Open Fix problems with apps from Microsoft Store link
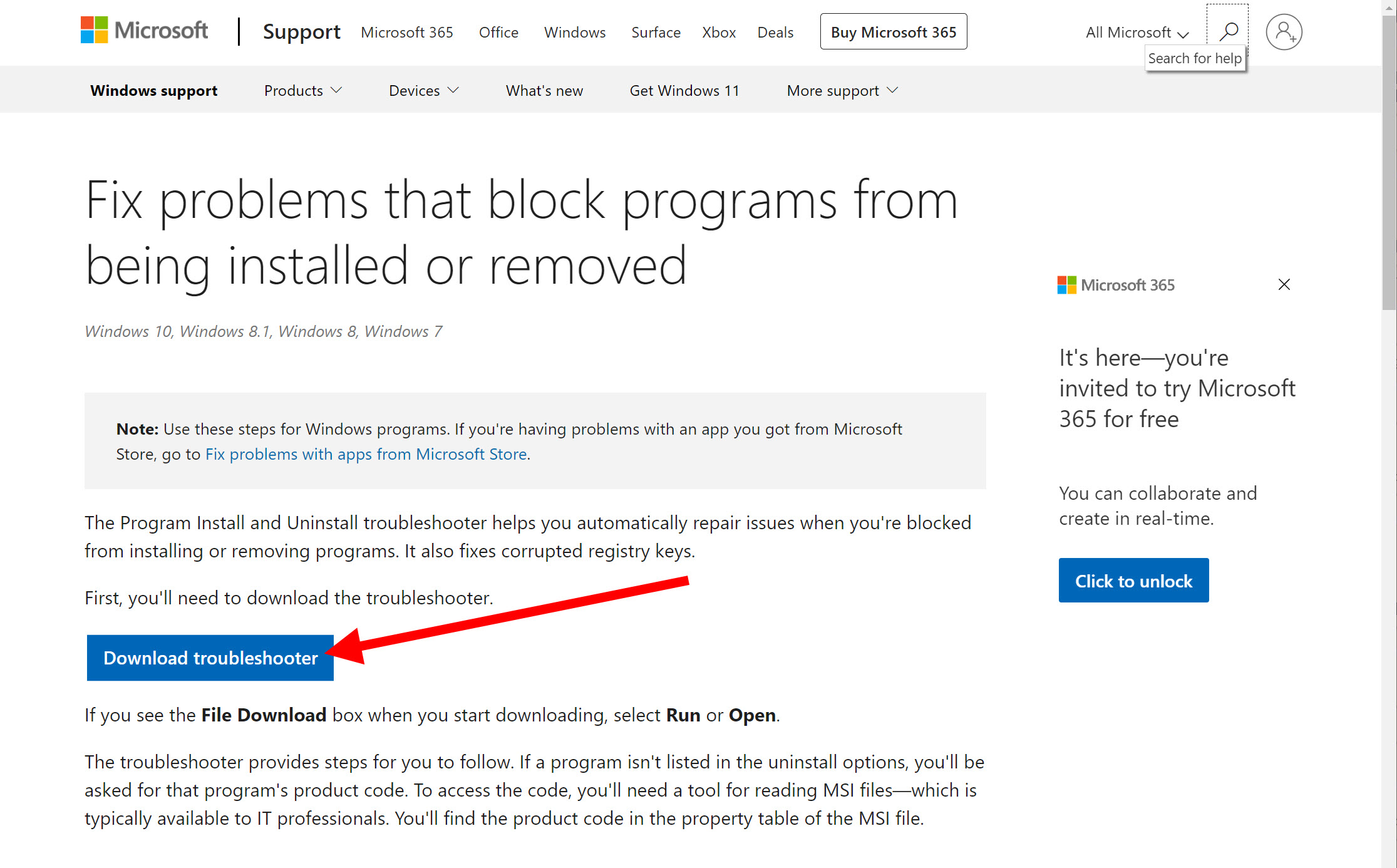This screenshot has width=1397, height=868. [x=366, y=454]
